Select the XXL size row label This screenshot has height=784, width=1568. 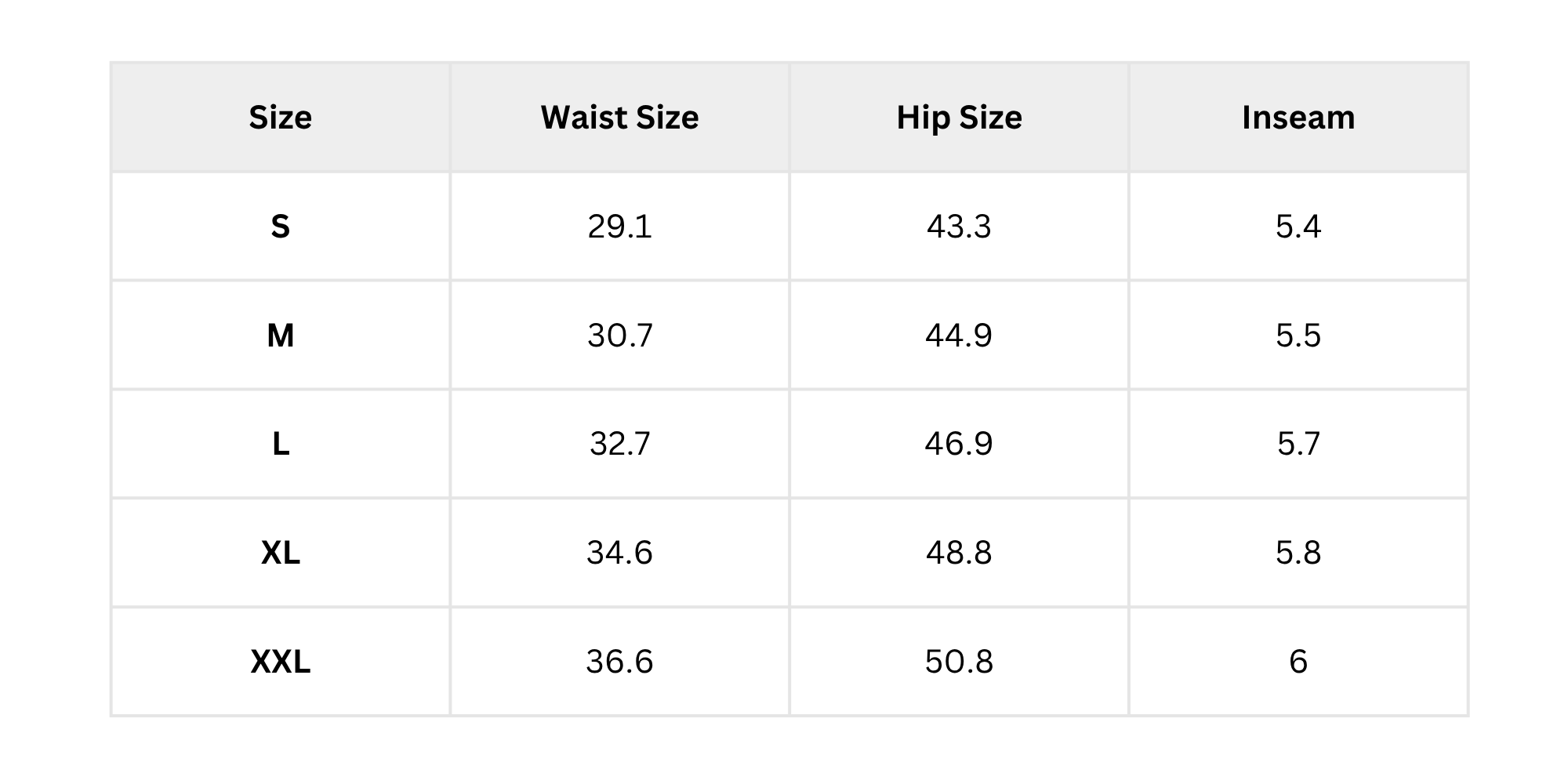(x=281, y=662)
